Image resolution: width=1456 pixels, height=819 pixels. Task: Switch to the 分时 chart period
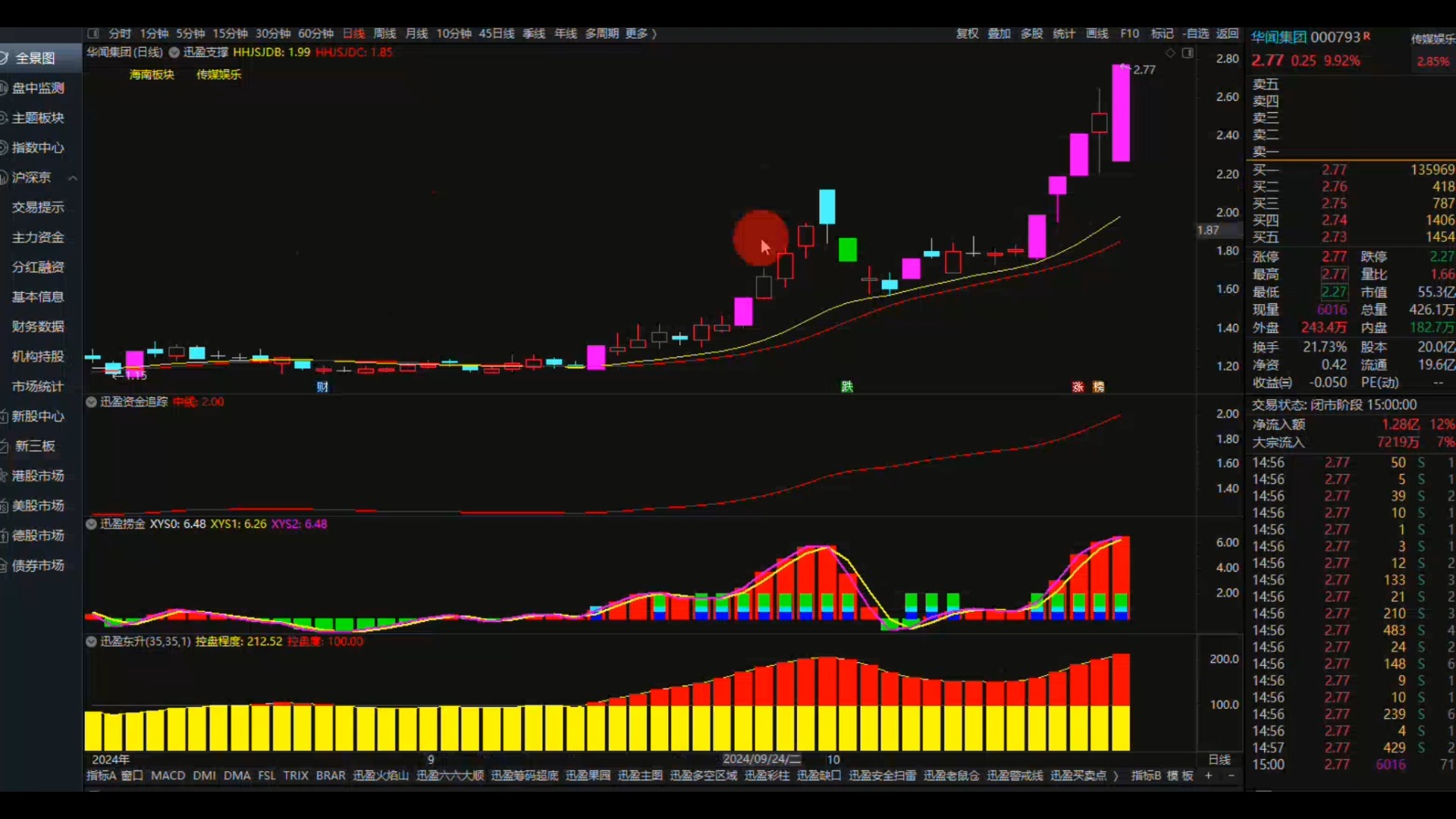[120, 33]
